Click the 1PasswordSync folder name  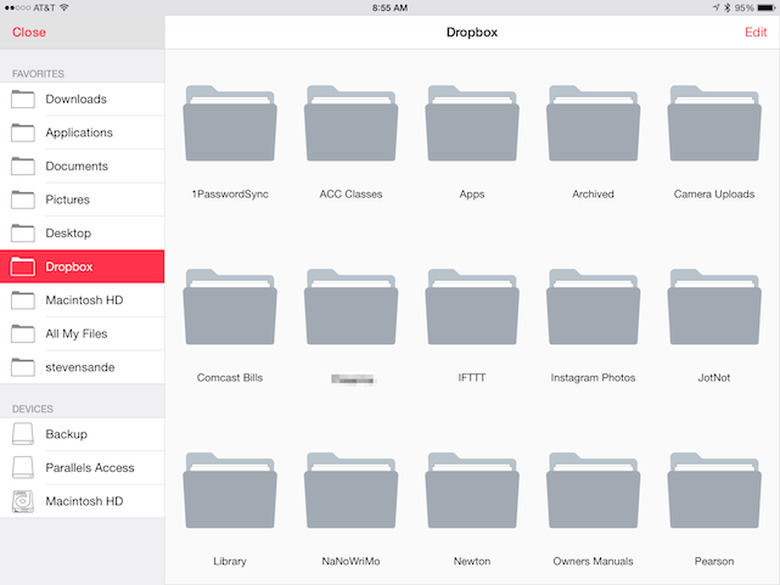(x=230, y=194)
